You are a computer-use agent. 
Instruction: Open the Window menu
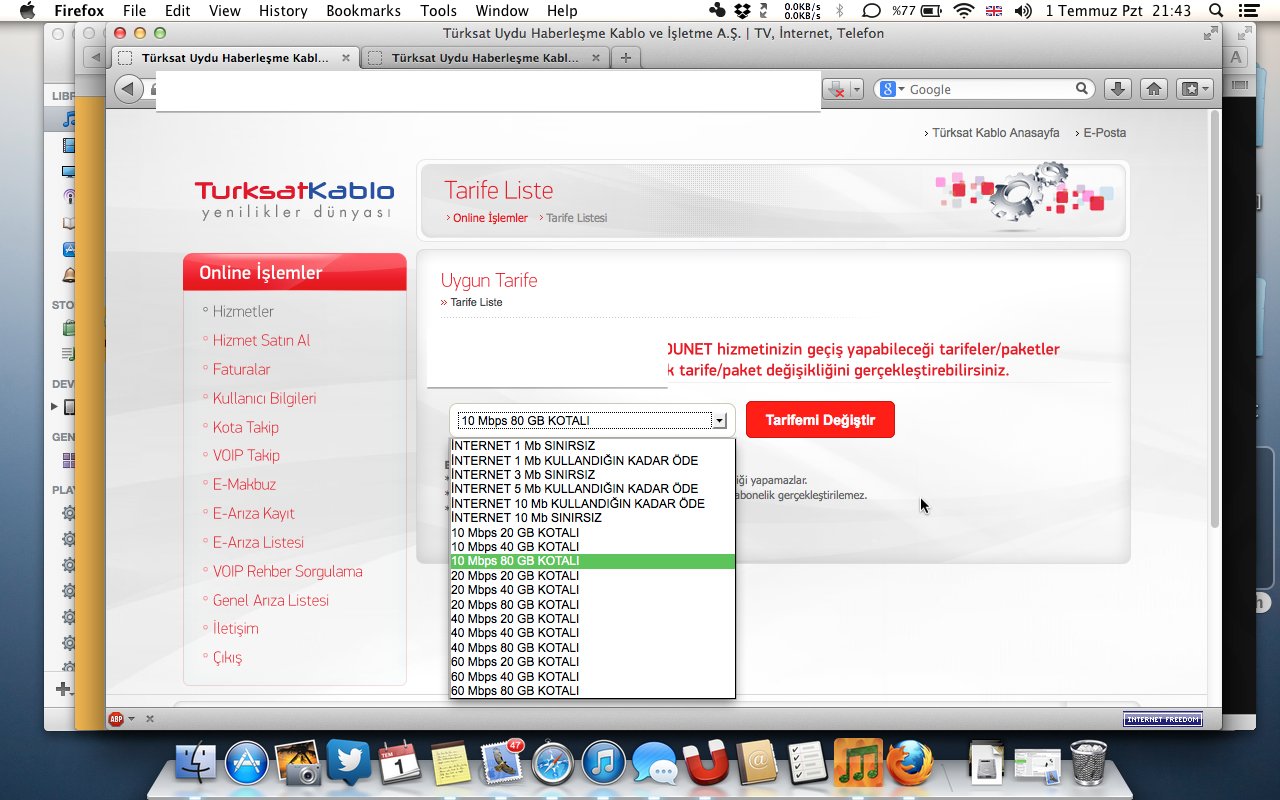coord(502,11)
